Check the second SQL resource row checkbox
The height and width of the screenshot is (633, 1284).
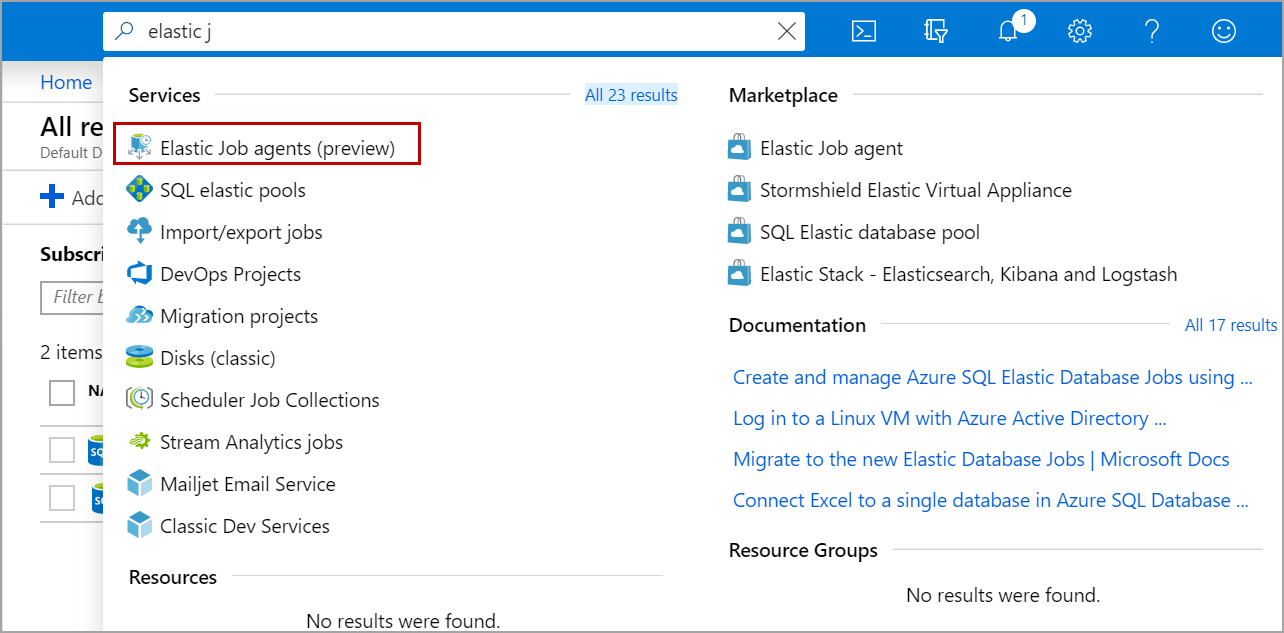click(x=62, y=497)
